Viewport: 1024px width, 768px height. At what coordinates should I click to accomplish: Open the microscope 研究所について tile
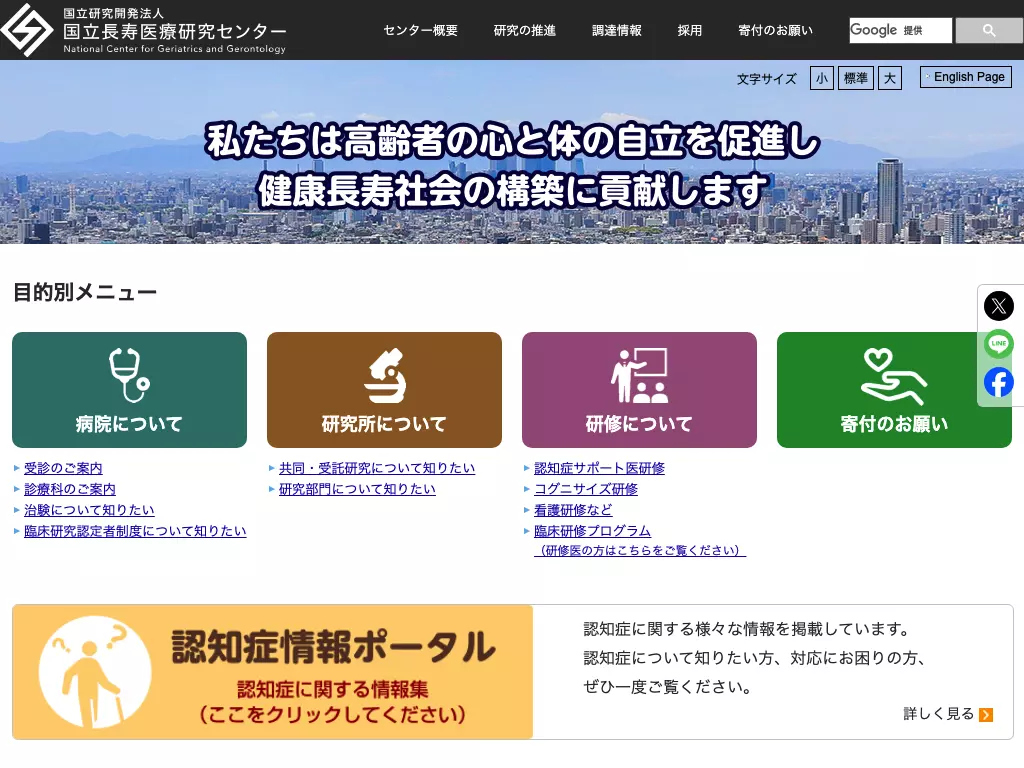tap(384, 390)
